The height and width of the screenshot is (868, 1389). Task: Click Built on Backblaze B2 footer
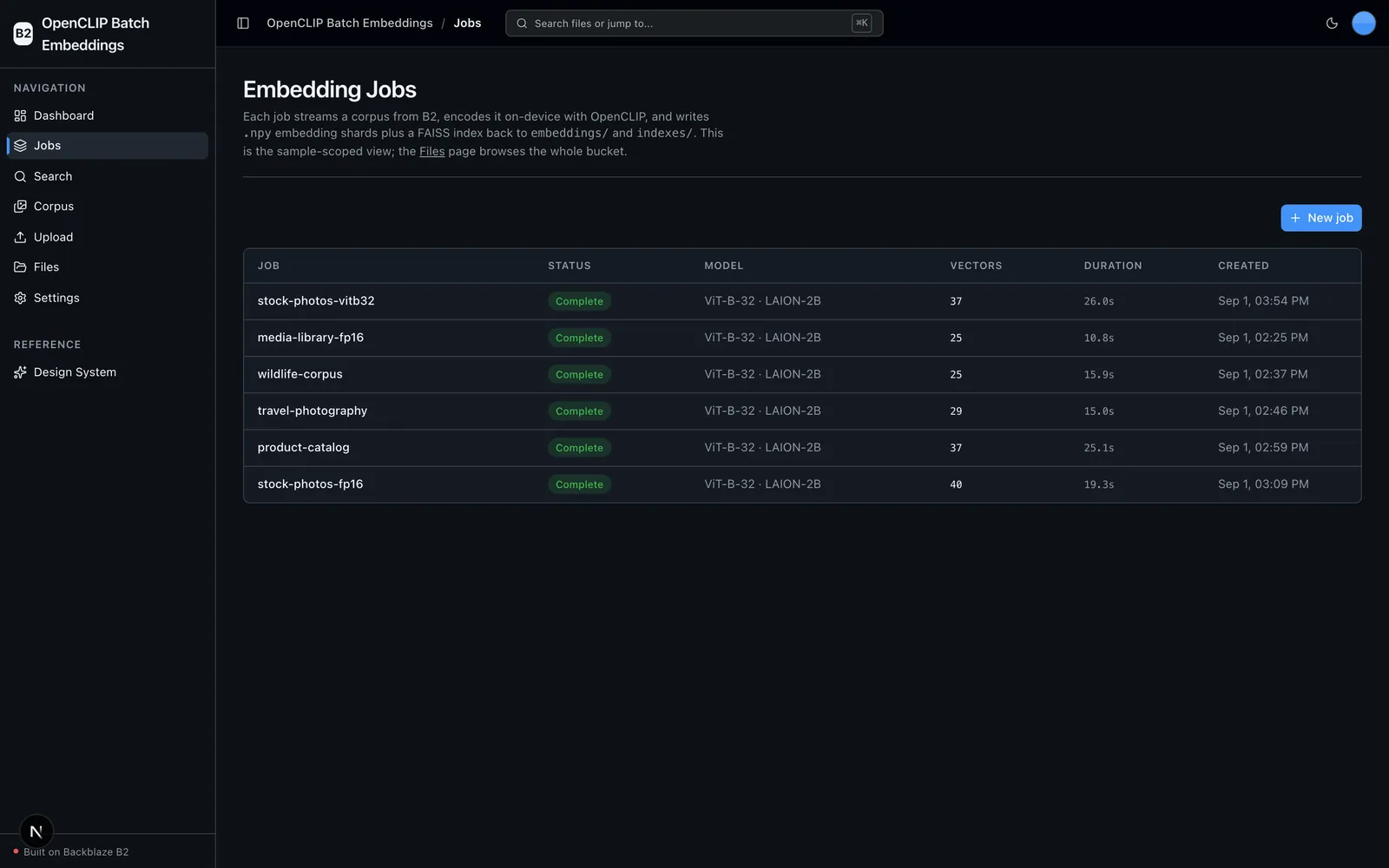tap(76, 852)
